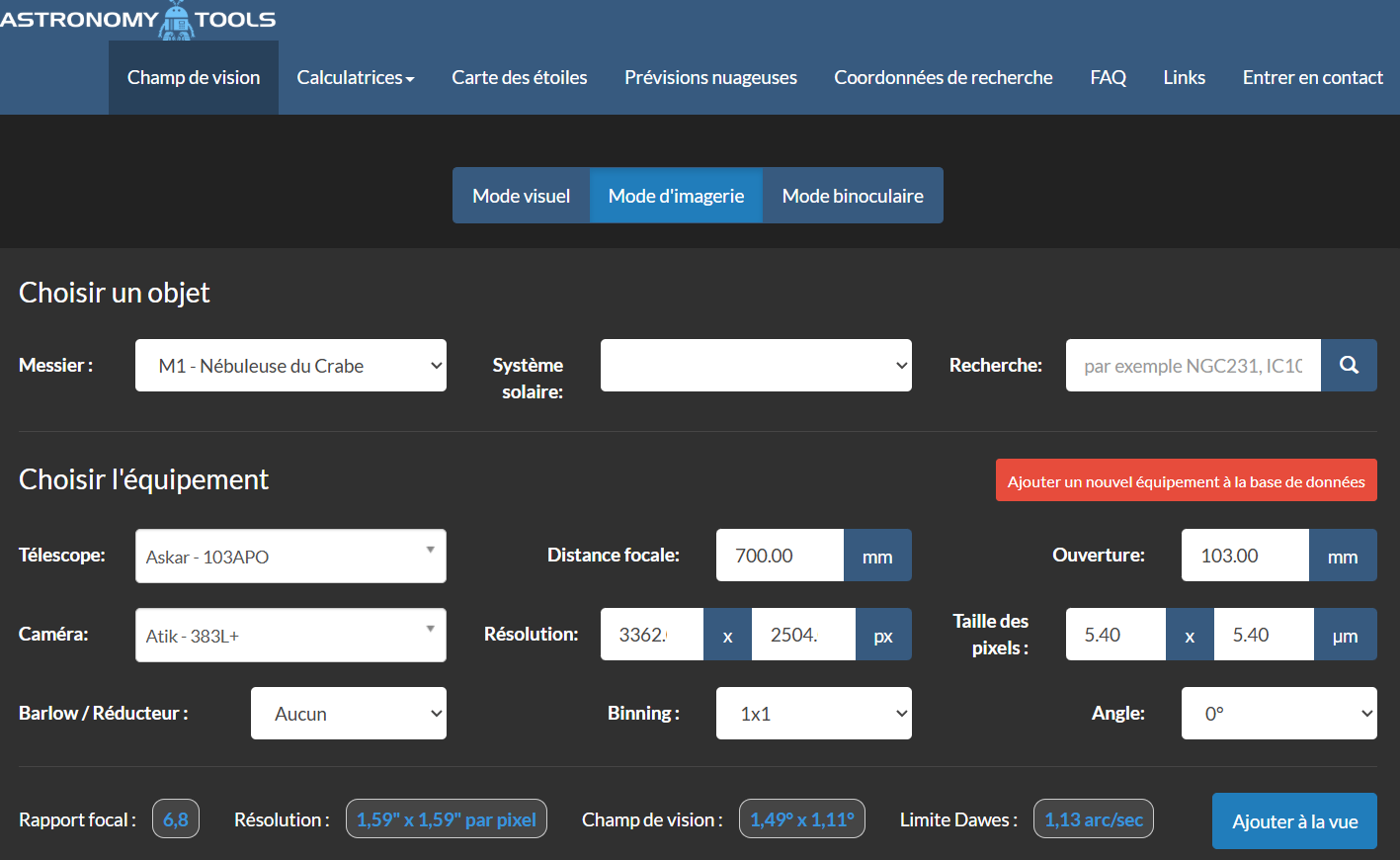Click the Limite Dawes value 1,13 arc/sec
Viewport: 1400px width, 860px height.
point(1094,819)
